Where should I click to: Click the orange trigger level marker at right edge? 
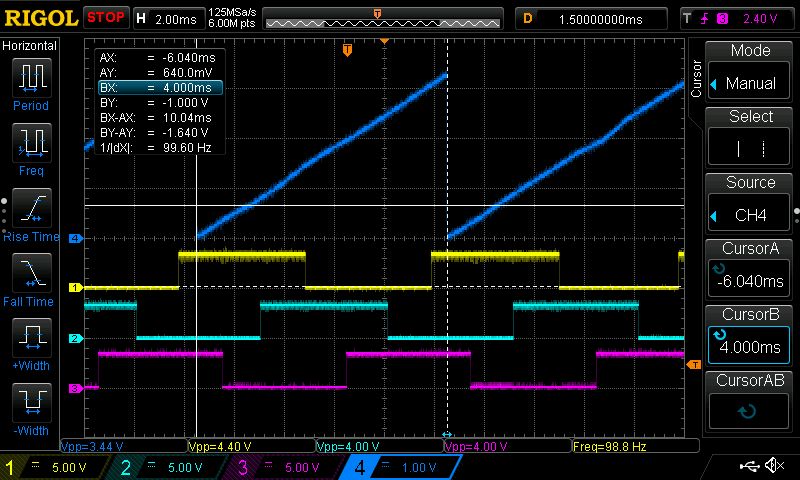point(694,364)
